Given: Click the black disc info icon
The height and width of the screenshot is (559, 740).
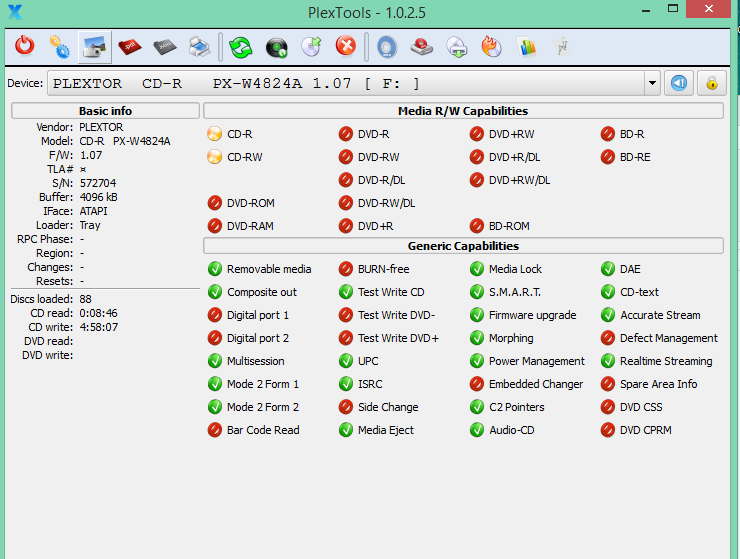Looking at the screenshot, I should pyautogui.click(x=276, y=47).
